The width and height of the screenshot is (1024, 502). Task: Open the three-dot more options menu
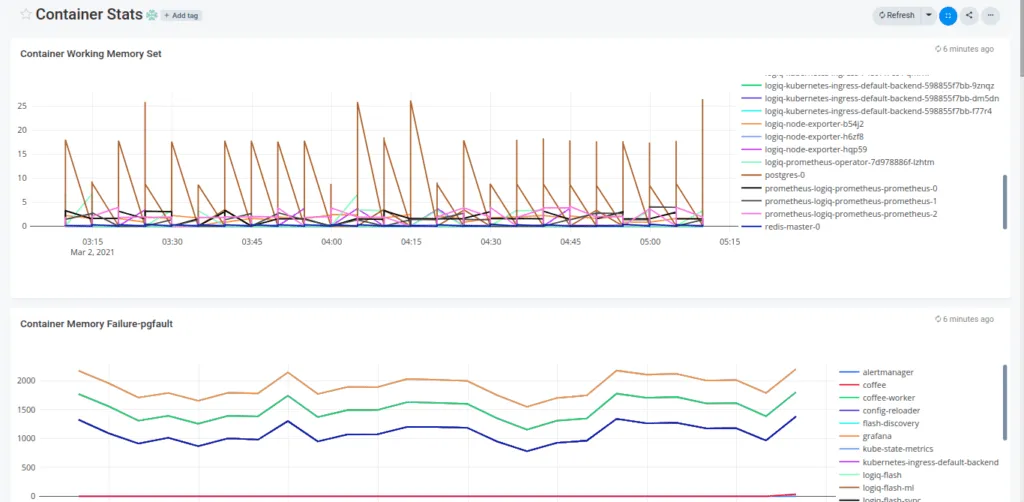click(990, 15)
